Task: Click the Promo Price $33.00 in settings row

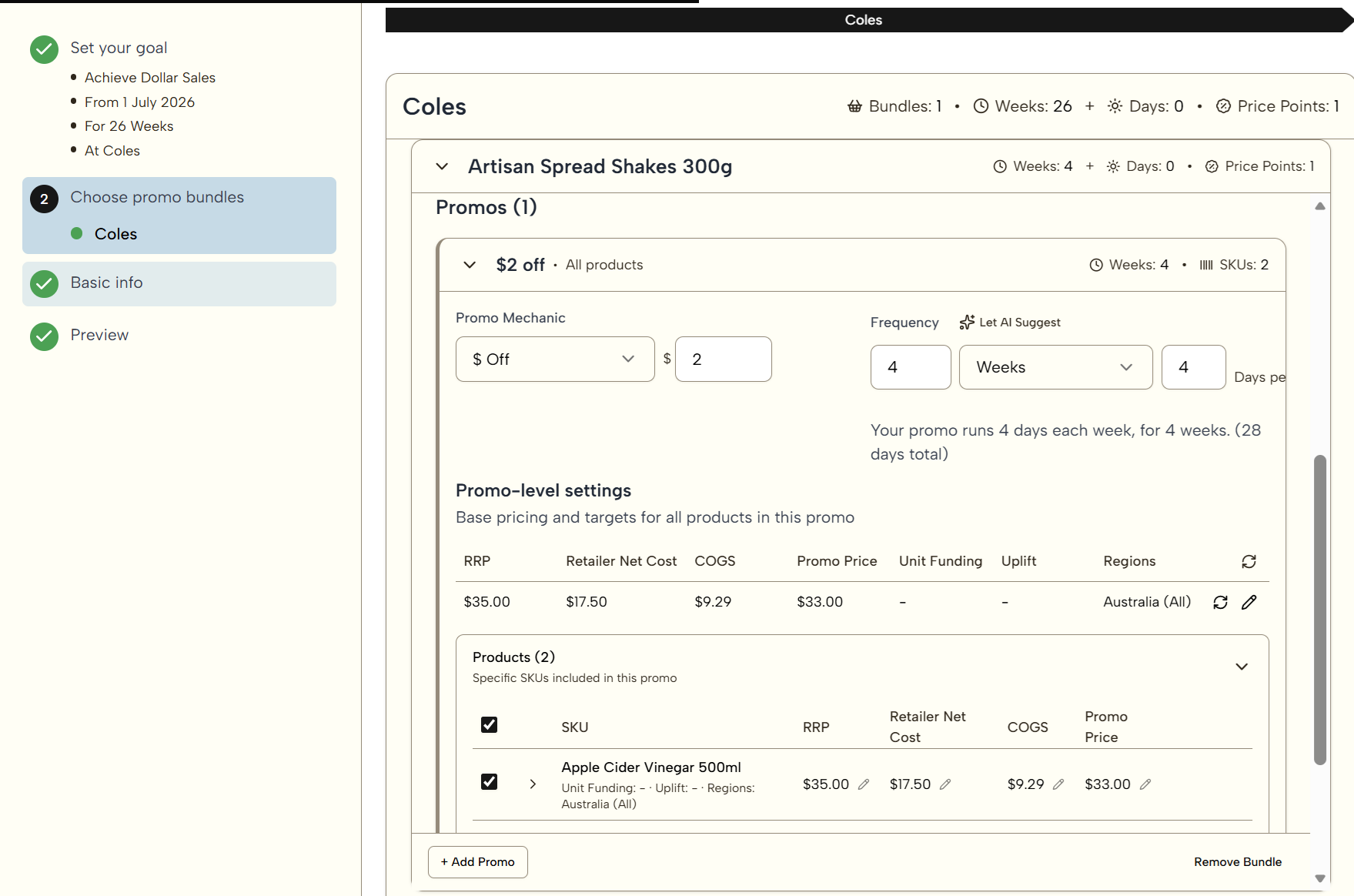Action: pos(820,602)
